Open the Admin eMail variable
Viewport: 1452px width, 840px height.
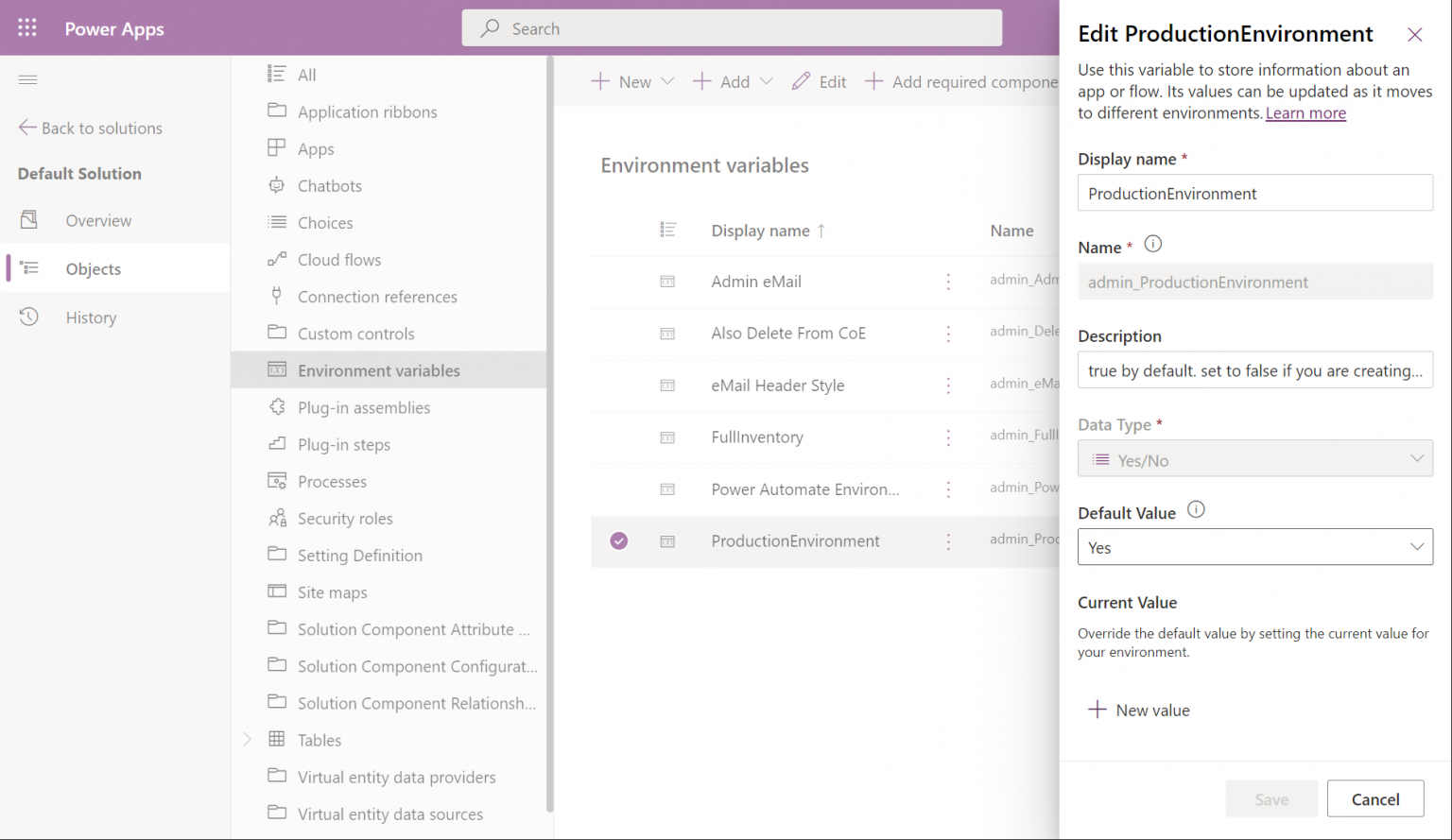pyautogui.click(x=756, y=282)
